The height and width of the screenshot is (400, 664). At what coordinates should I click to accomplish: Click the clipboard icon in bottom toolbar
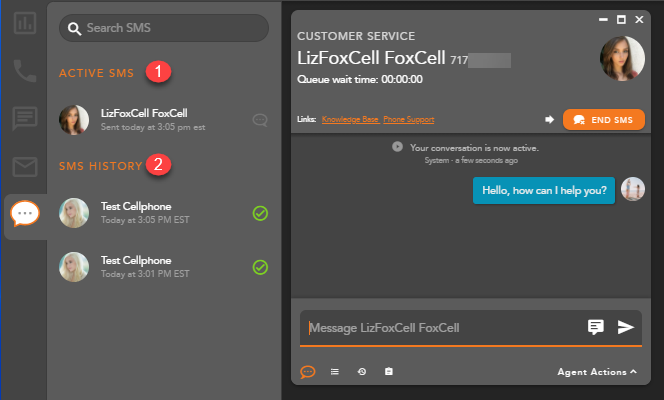[x=389, y=372]
